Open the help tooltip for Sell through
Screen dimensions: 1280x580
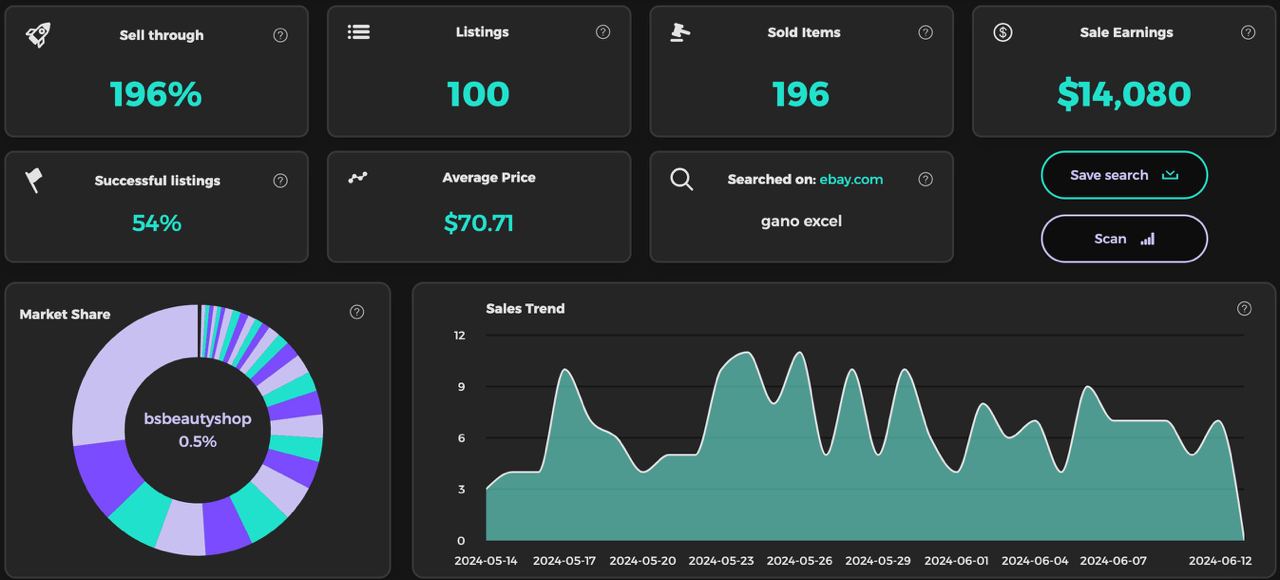[280, 35]
